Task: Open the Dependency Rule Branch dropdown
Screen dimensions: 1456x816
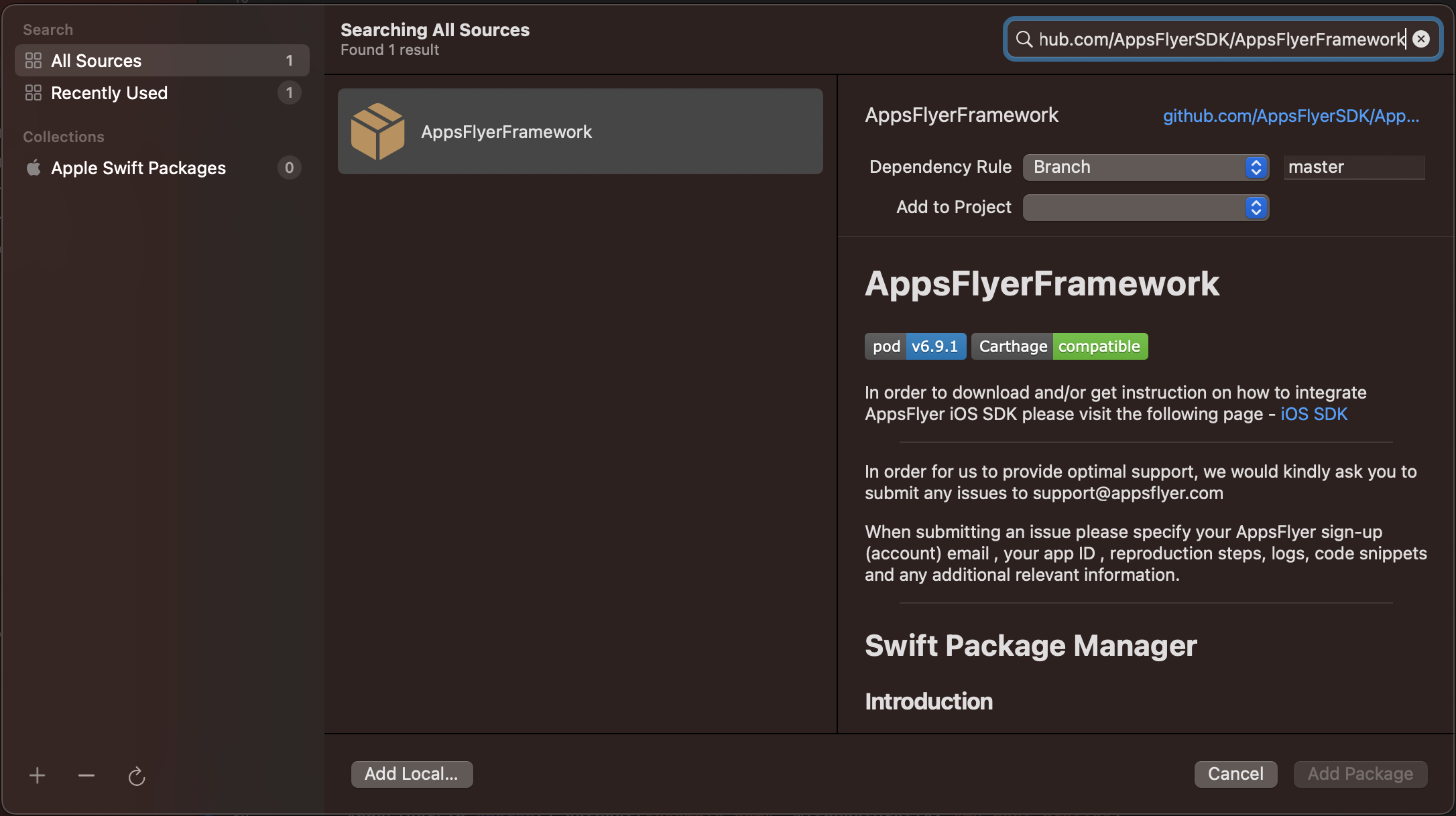Action: [x=1145, y=167]
